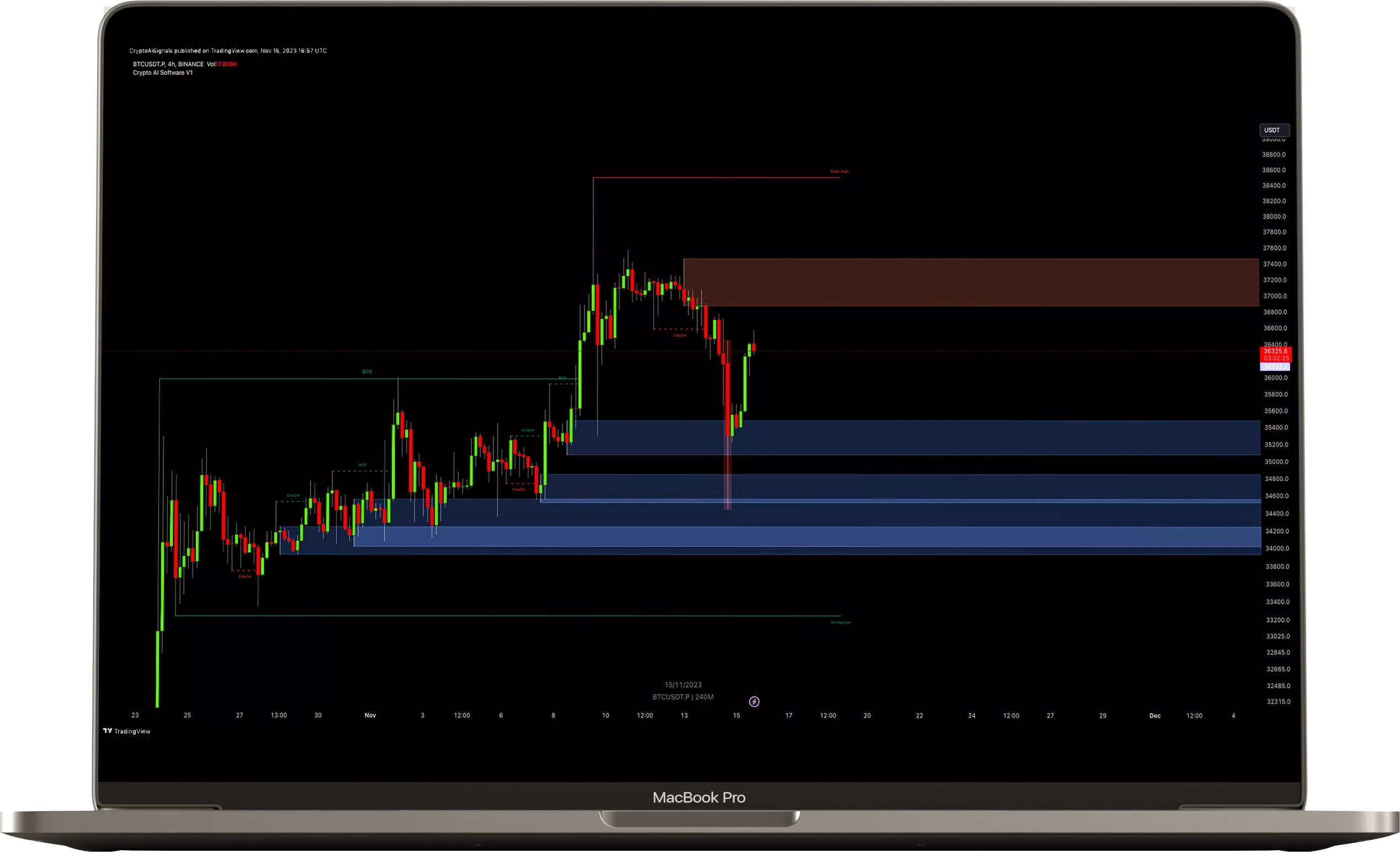Click the large green BOS label above the line
This screenshot has height=852, width=1400.
[x=367, y=371]
